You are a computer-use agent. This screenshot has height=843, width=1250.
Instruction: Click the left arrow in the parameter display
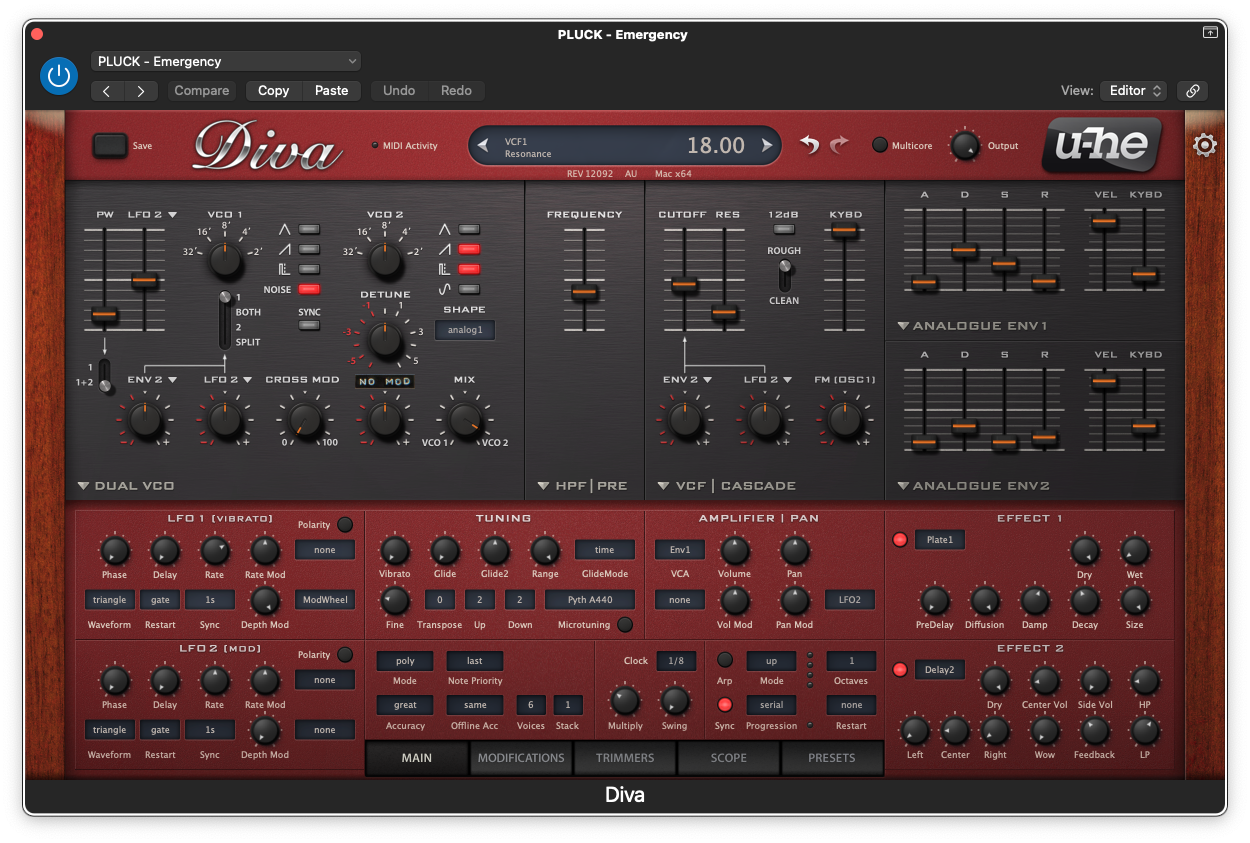[x=483, y=146]
